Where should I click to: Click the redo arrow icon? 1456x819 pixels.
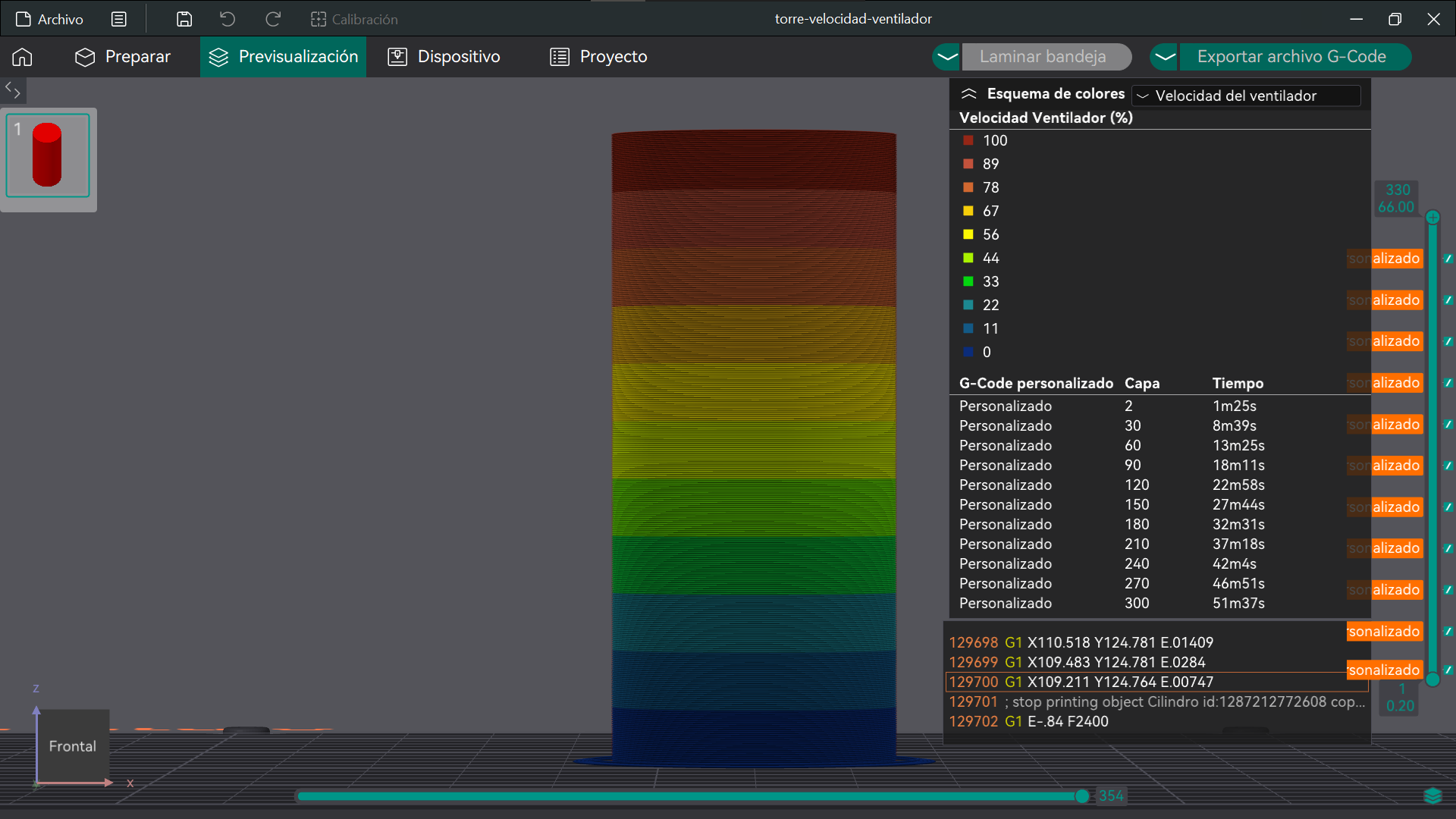[x=273, y=19]
